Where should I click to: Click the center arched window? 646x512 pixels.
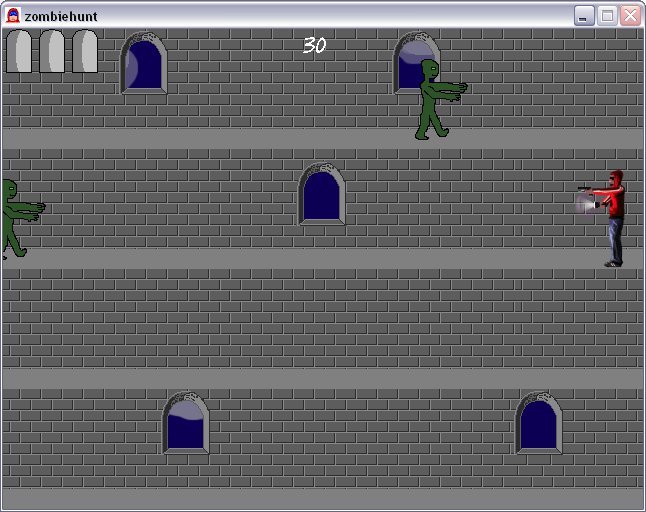click(x=321, y=194)
